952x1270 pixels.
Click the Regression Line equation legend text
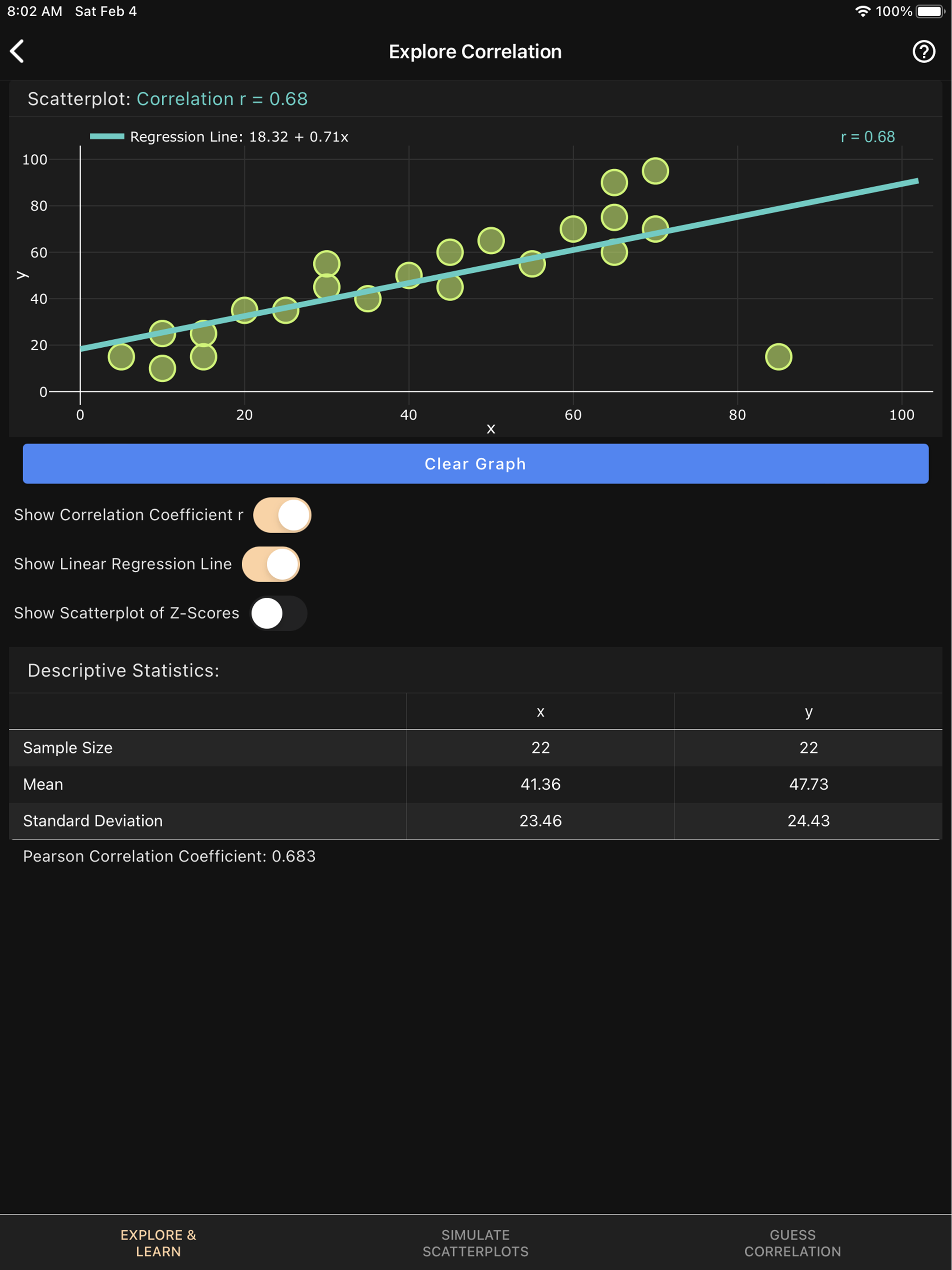(239, 137)
